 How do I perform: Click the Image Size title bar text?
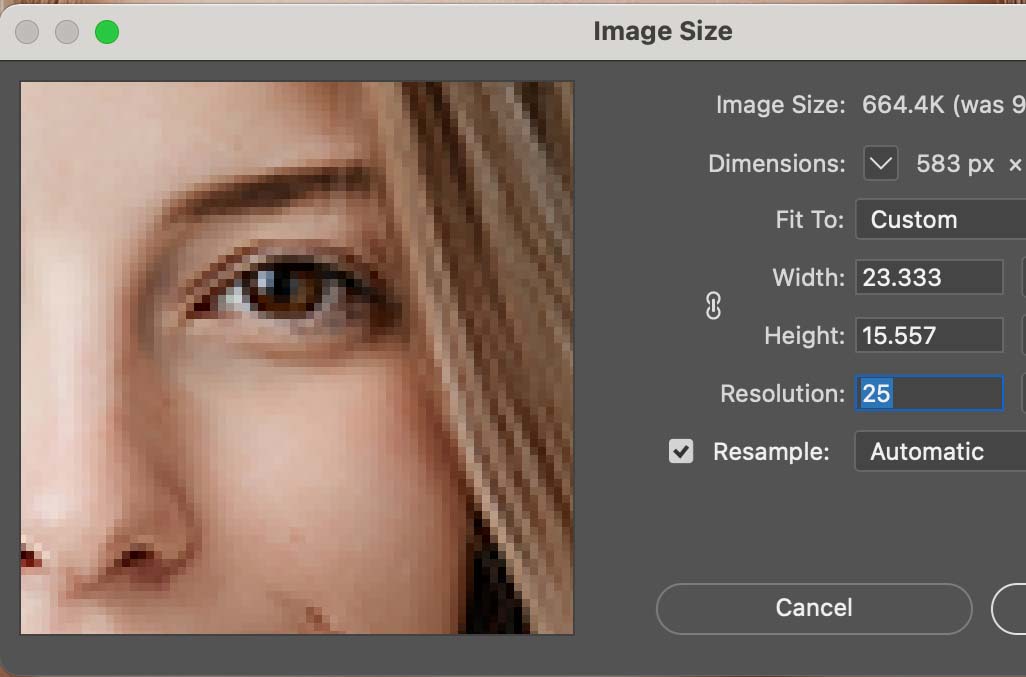(x=662, y=31)
